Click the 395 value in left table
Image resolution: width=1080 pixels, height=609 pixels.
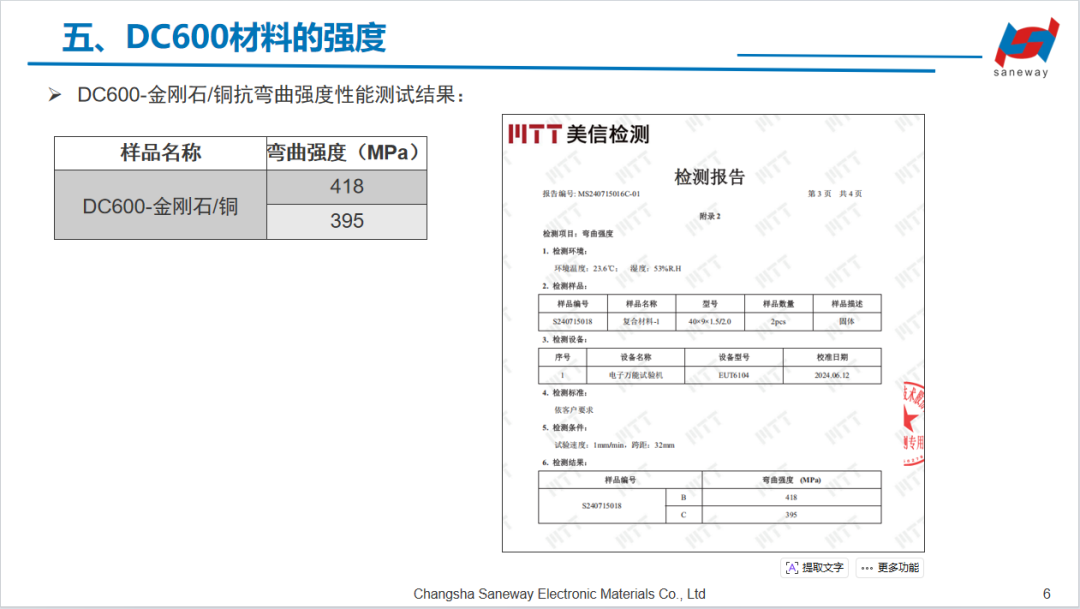click(346, 221)
